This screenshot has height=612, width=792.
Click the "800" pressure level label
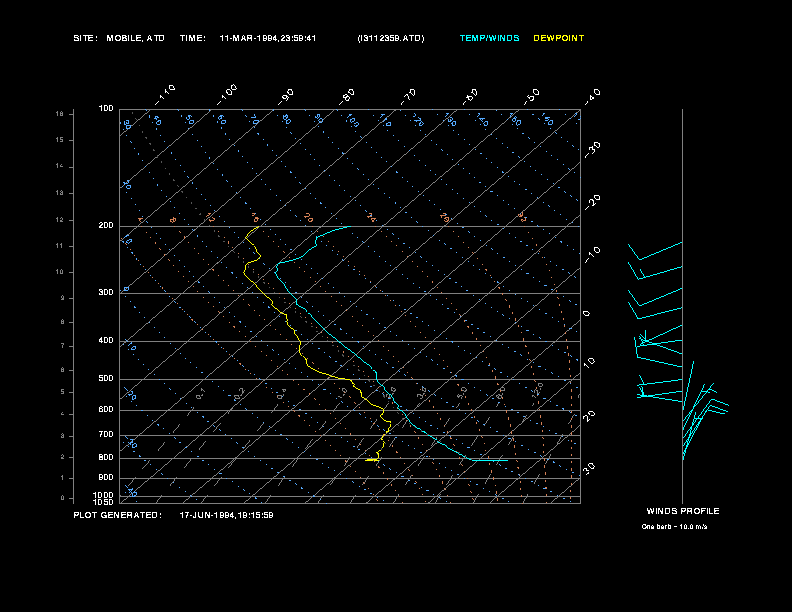point(106,457)
